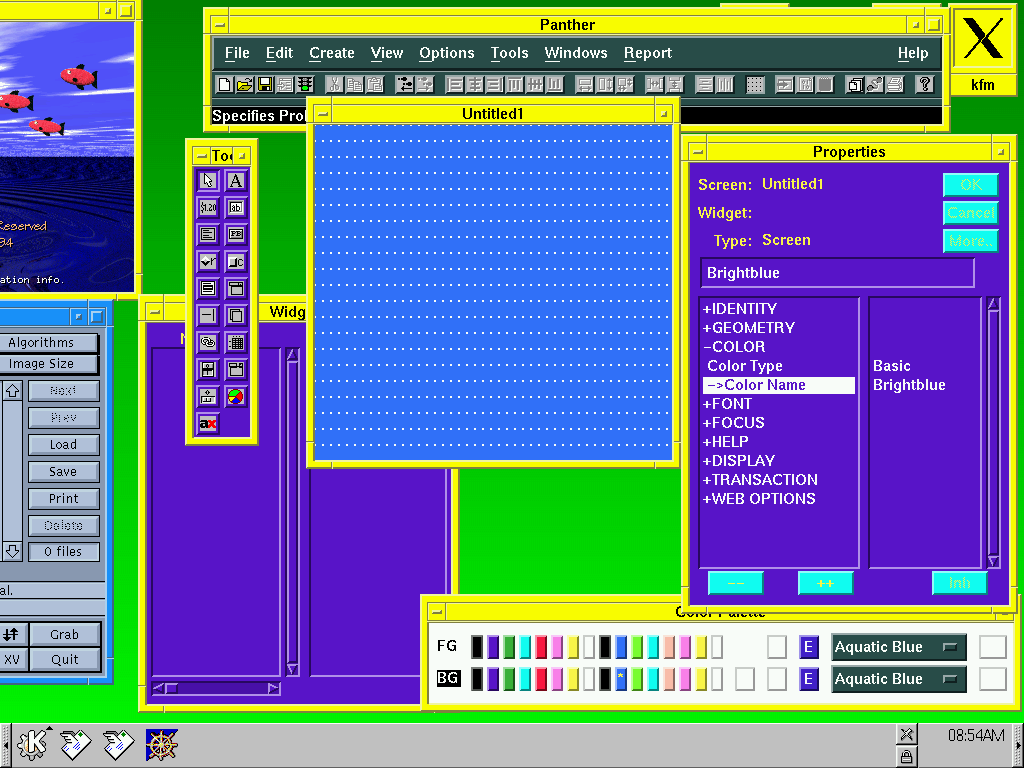Select the chain link widget tool
Viewport: 1024px width, 768px height.
pos(208,343)
